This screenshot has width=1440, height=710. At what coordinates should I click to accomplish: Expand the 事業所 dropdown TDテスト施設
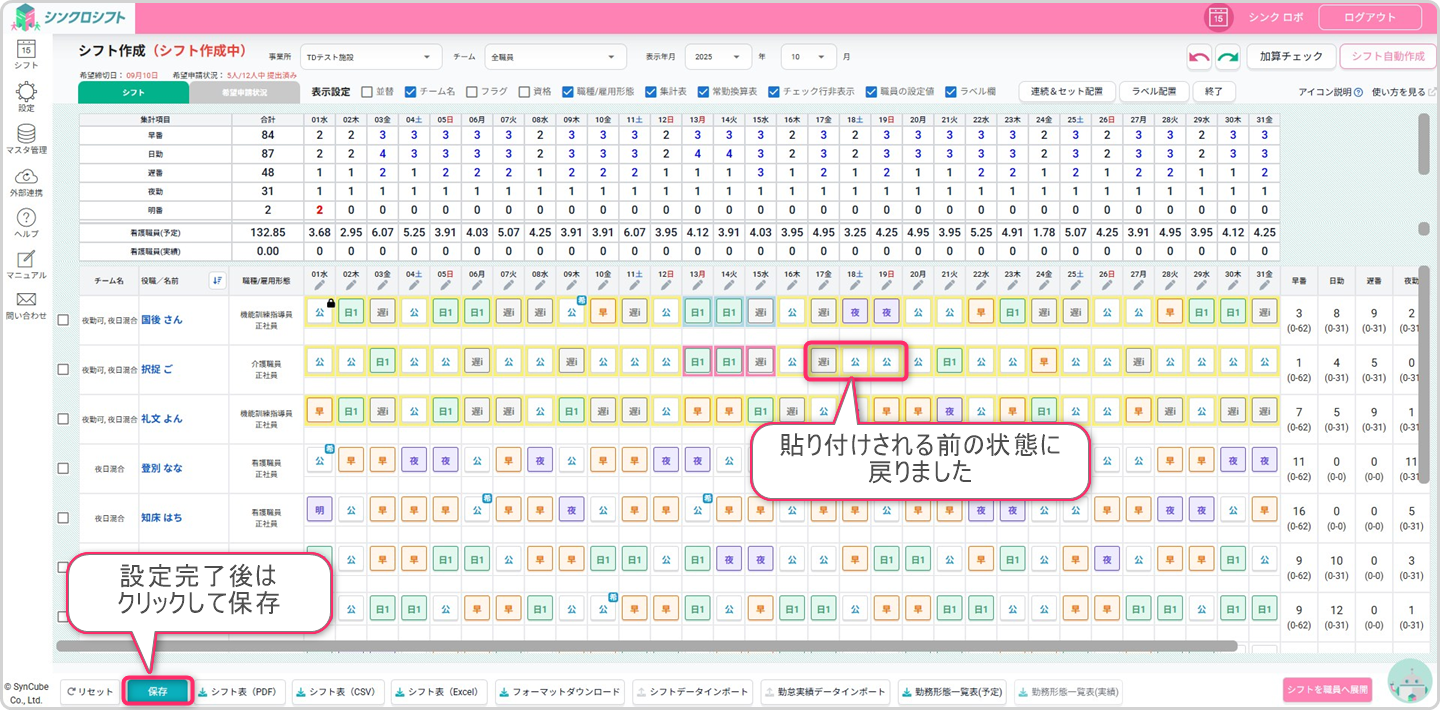(370, 57)
